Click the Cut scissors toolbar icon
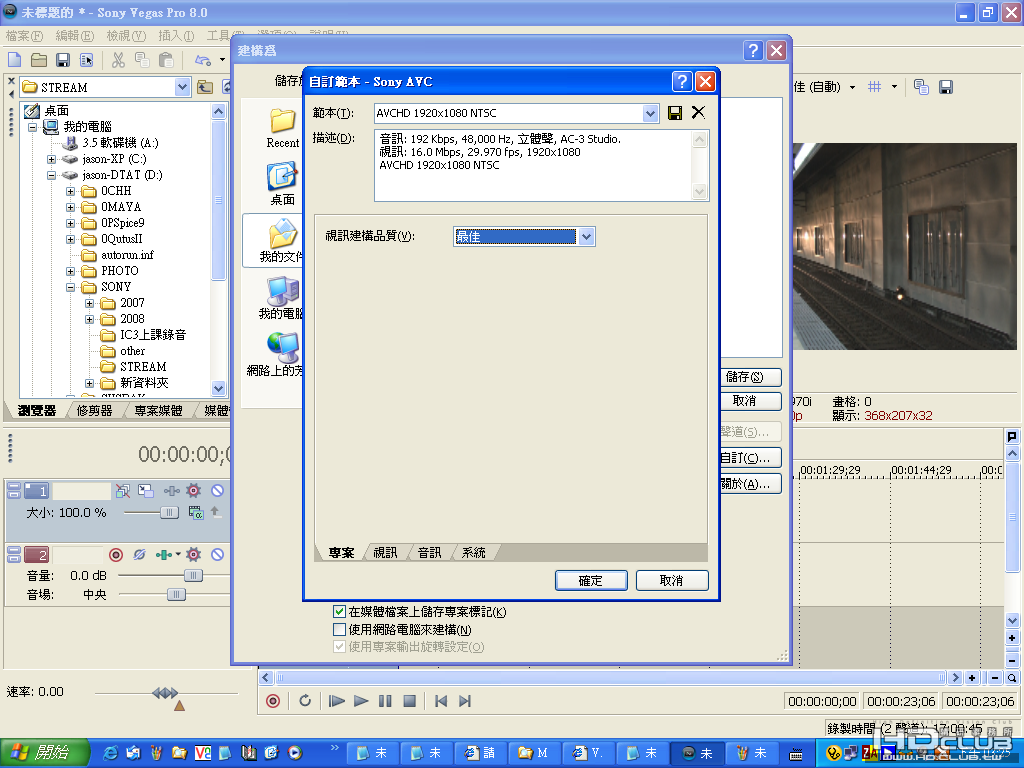The width and height of the screenshot is (1024, 768). 118,60
